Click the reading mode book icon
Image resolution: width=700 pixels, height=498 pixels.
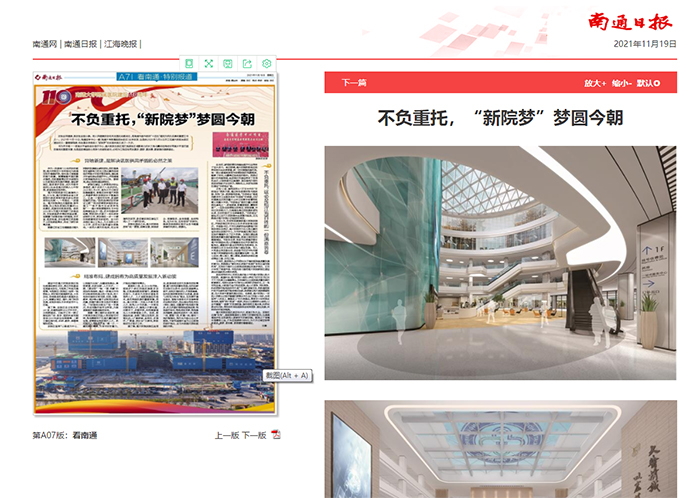(190, 63)
